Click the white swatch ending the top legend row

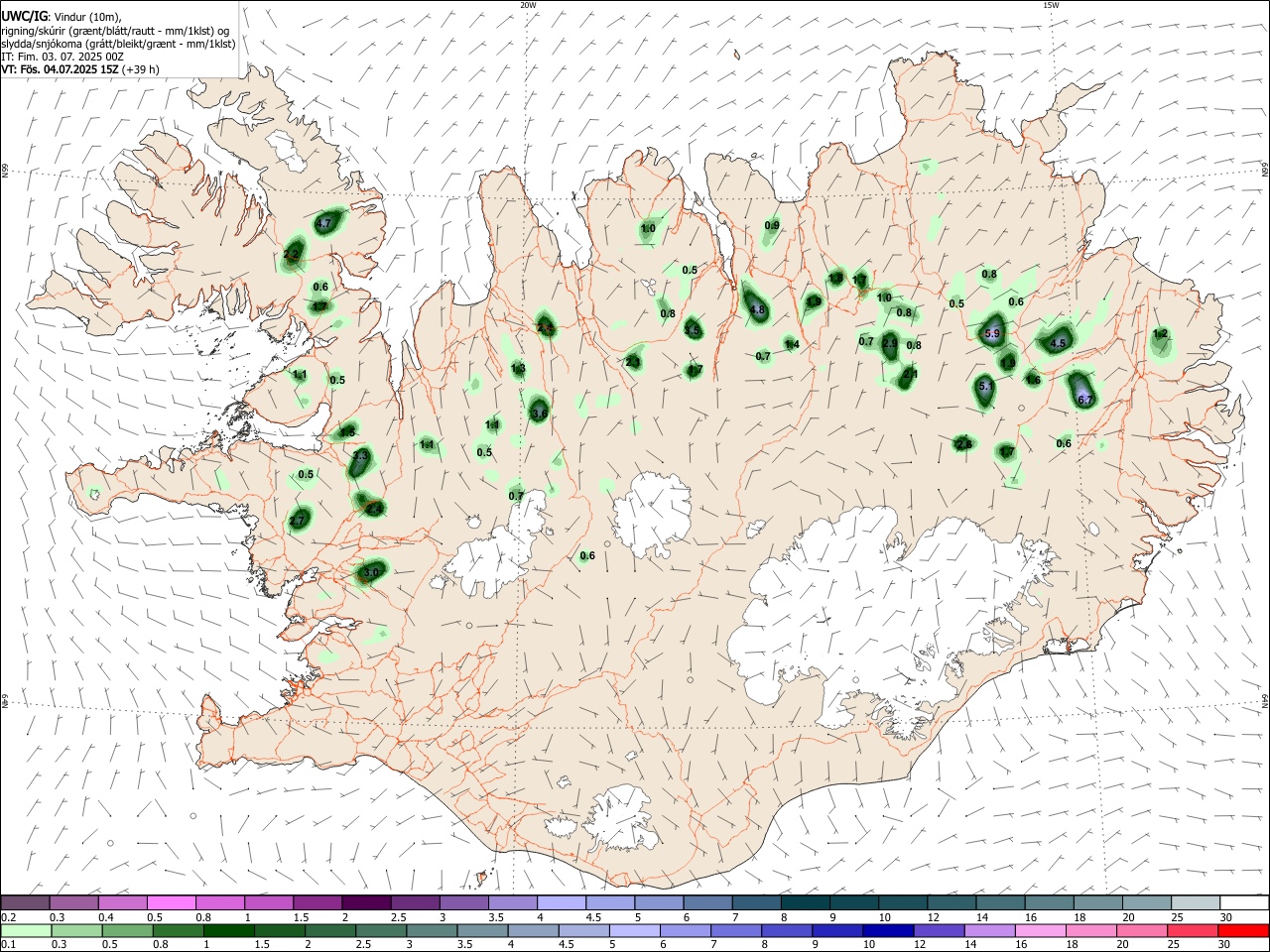[1244, 902]
